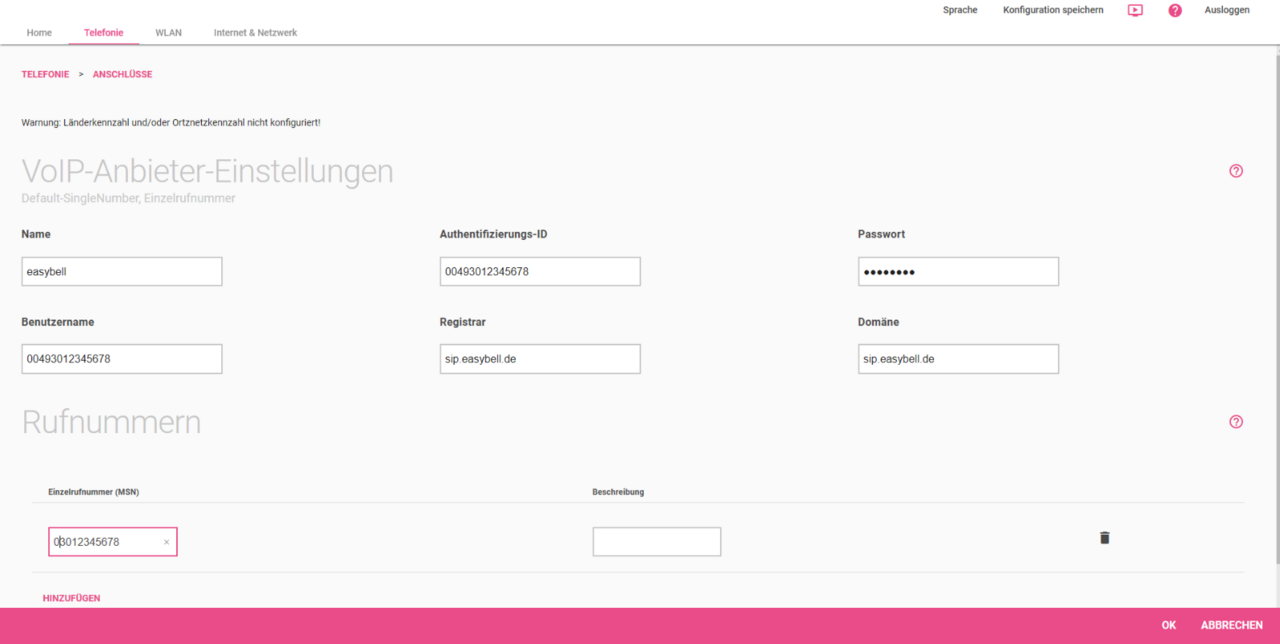Screen dimensions: 1280x644
Task: Open the Sprache option
Action: tap(960, 9)
